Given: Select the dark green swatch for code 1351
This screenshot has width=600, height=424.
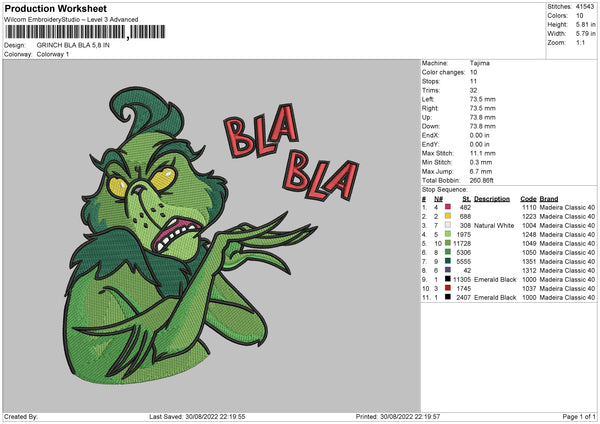Looking at the screenshot, I should click(448, 261).
